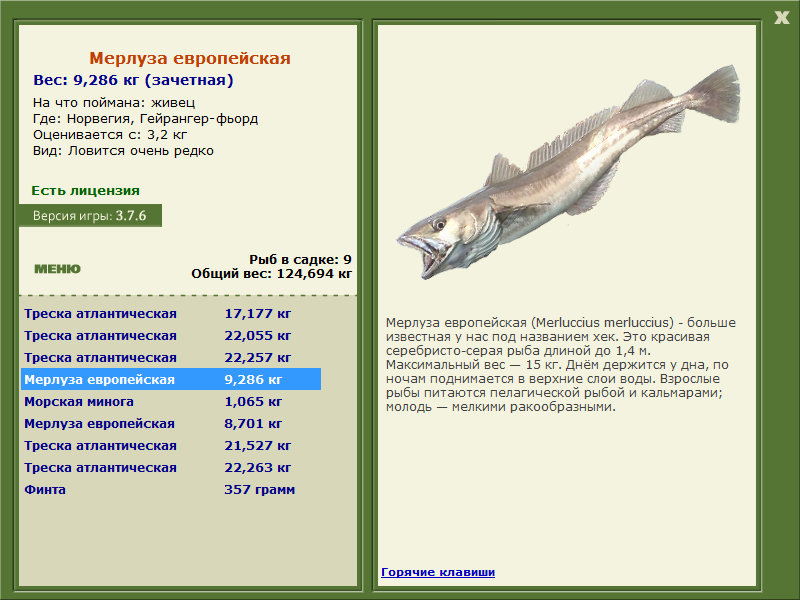Open the Горячие клавиши link
Screen dimensions: 800x600
pos(438,572)
